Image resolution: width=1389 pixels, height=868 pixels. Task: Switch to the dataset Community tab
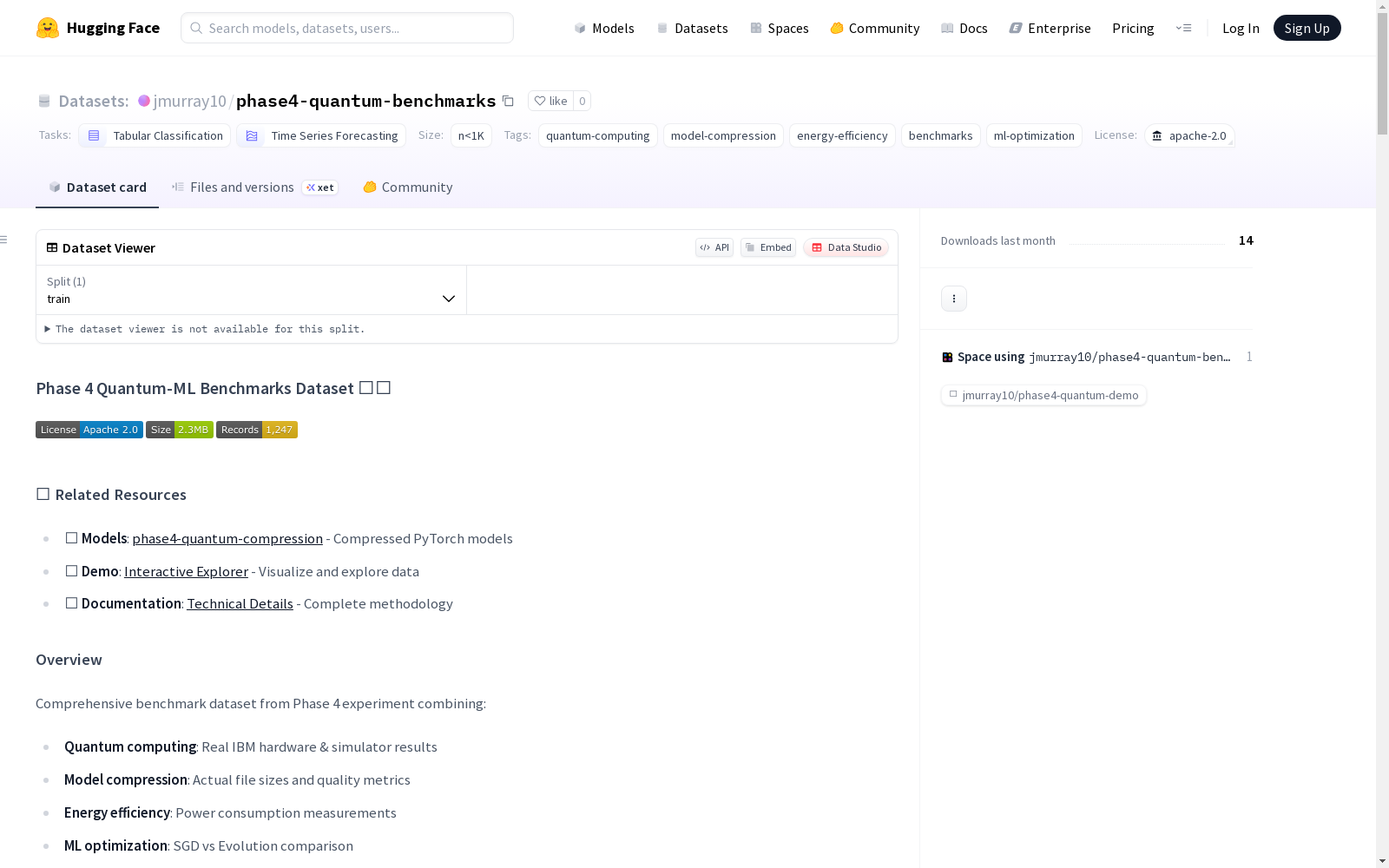[408, 187]
